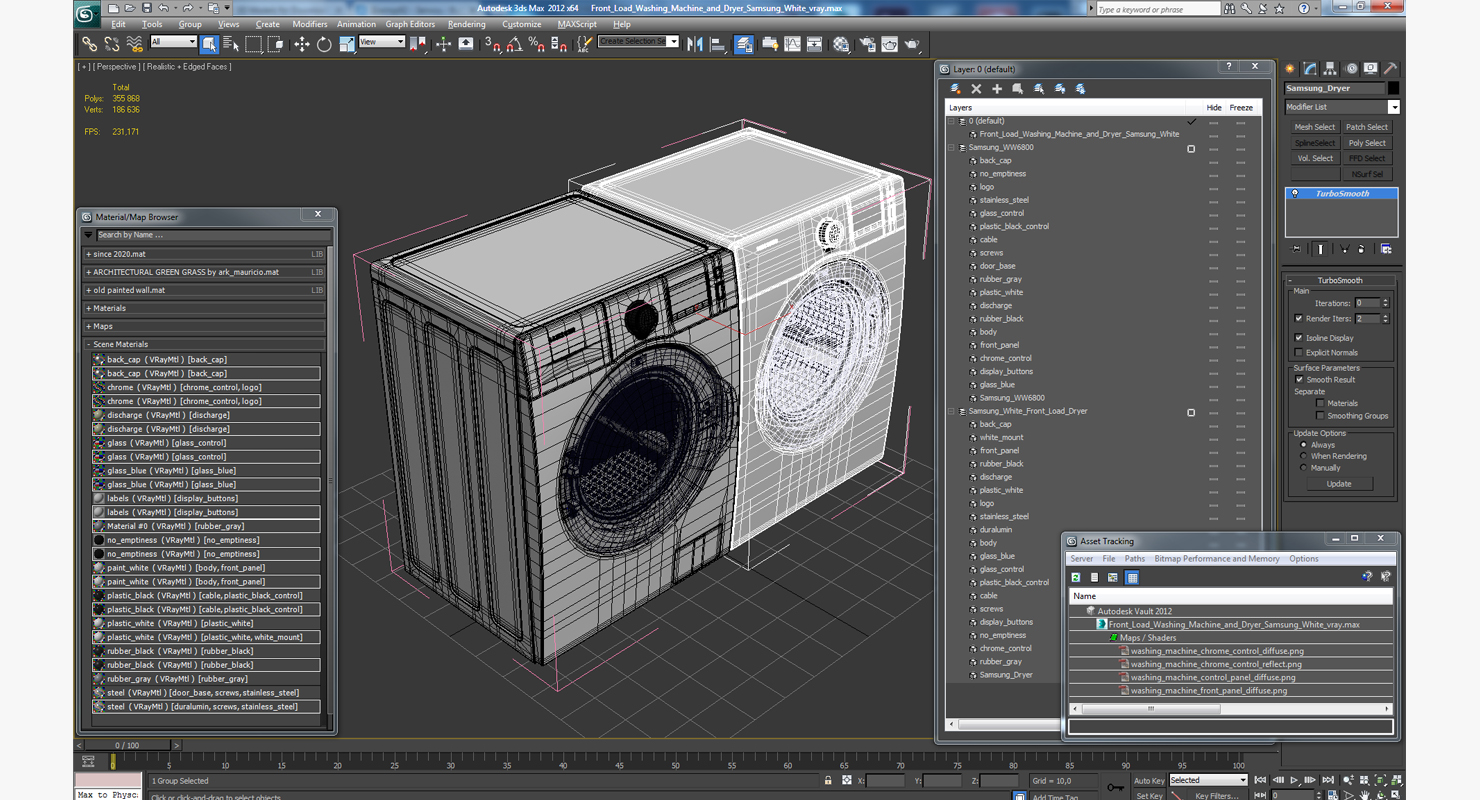Click Configure Modifier Sets icon
This screenshot has width=1480, height=800.
click(x=1386, y=249)
